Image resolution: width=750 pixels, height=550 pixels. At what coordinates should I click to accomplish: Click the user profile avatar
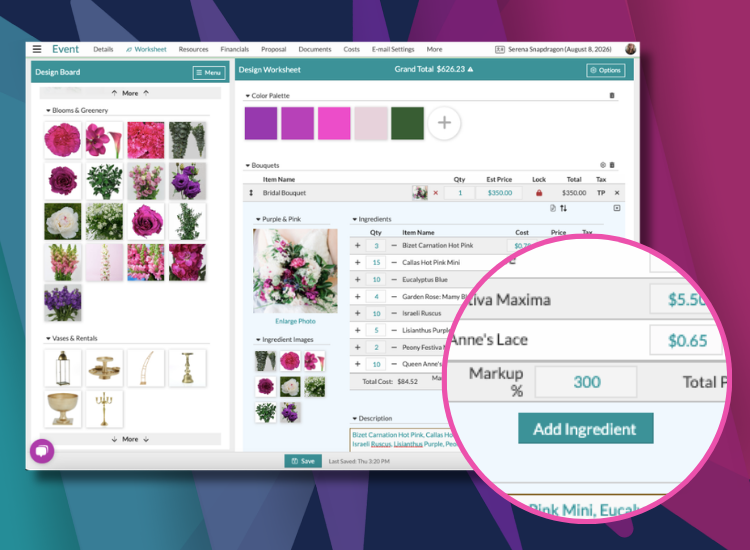(x=630, y=49)
